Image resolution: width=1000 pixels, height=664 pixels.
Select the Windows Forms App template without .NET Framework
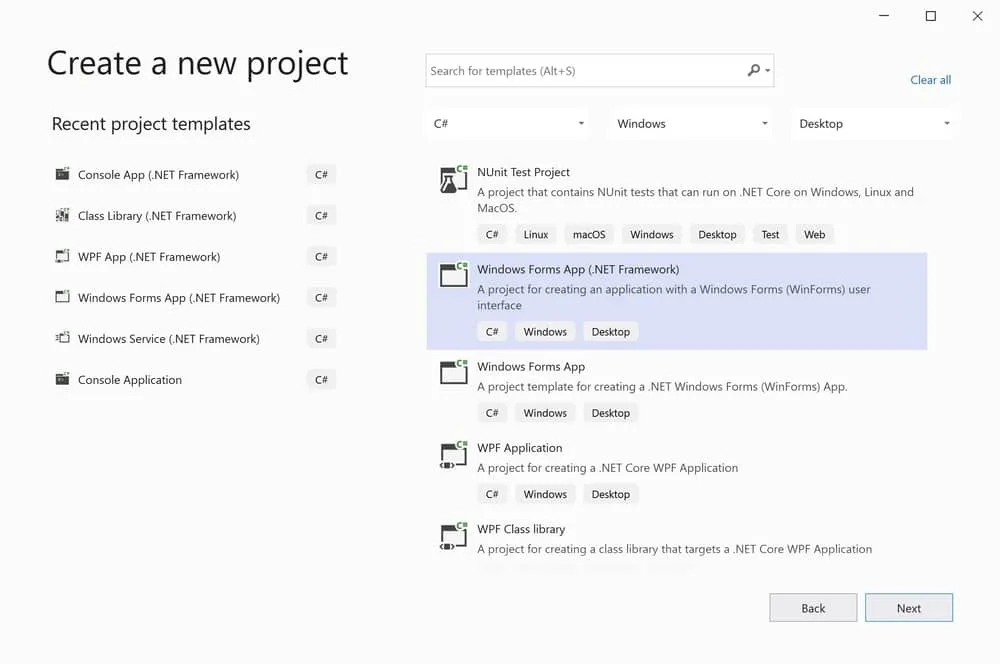point(531,367)
